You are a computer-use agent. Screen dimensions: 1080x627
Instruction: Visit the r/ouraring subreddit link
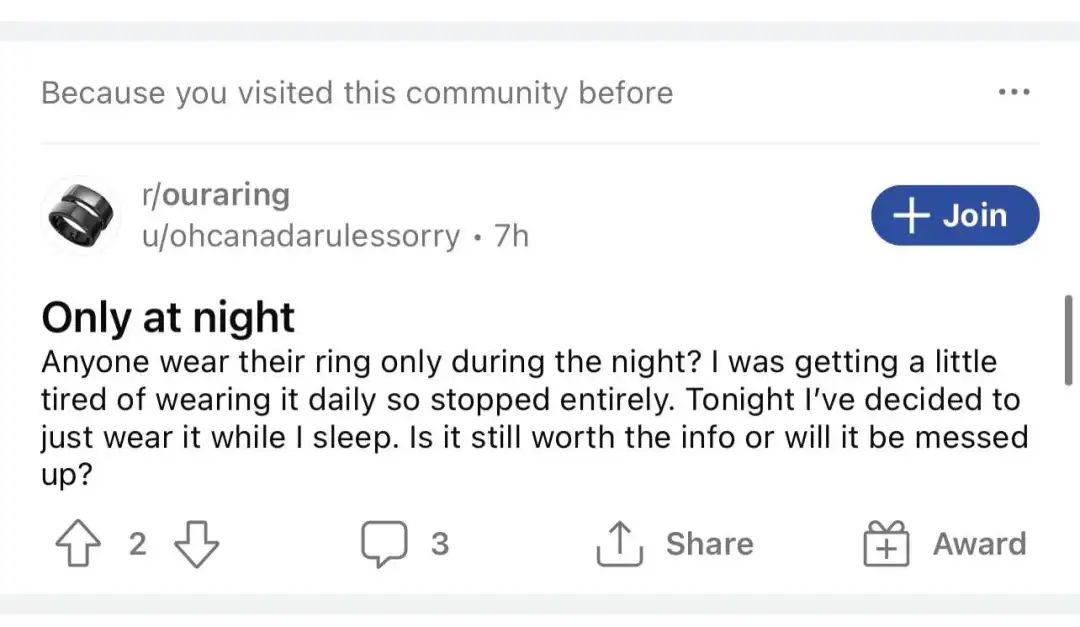click(216, 194)
